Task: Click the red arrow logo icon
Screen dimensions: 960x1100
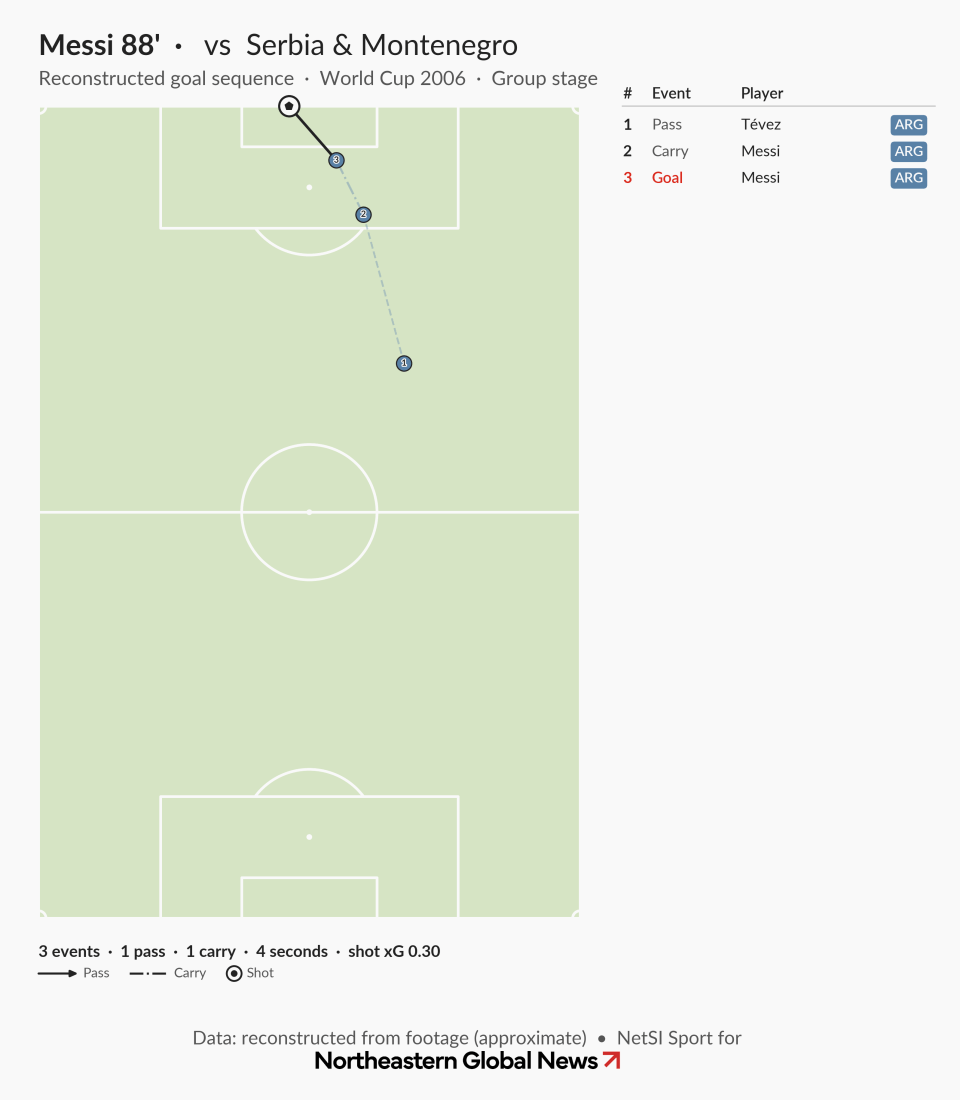Action: (x=612, y=1060)
